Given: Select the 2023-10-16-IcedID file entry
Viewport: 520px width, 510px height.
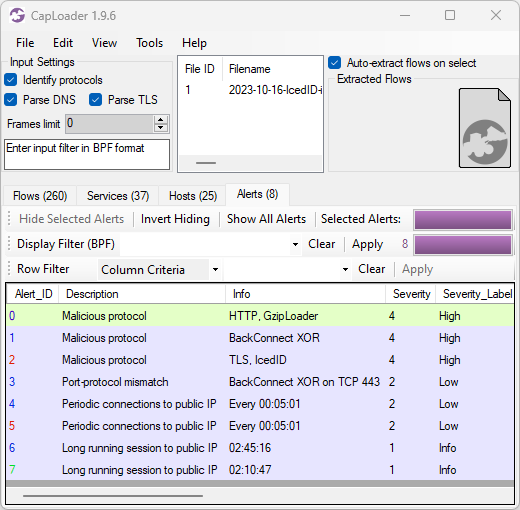Looking at the screenshot, I should (251, 90).
